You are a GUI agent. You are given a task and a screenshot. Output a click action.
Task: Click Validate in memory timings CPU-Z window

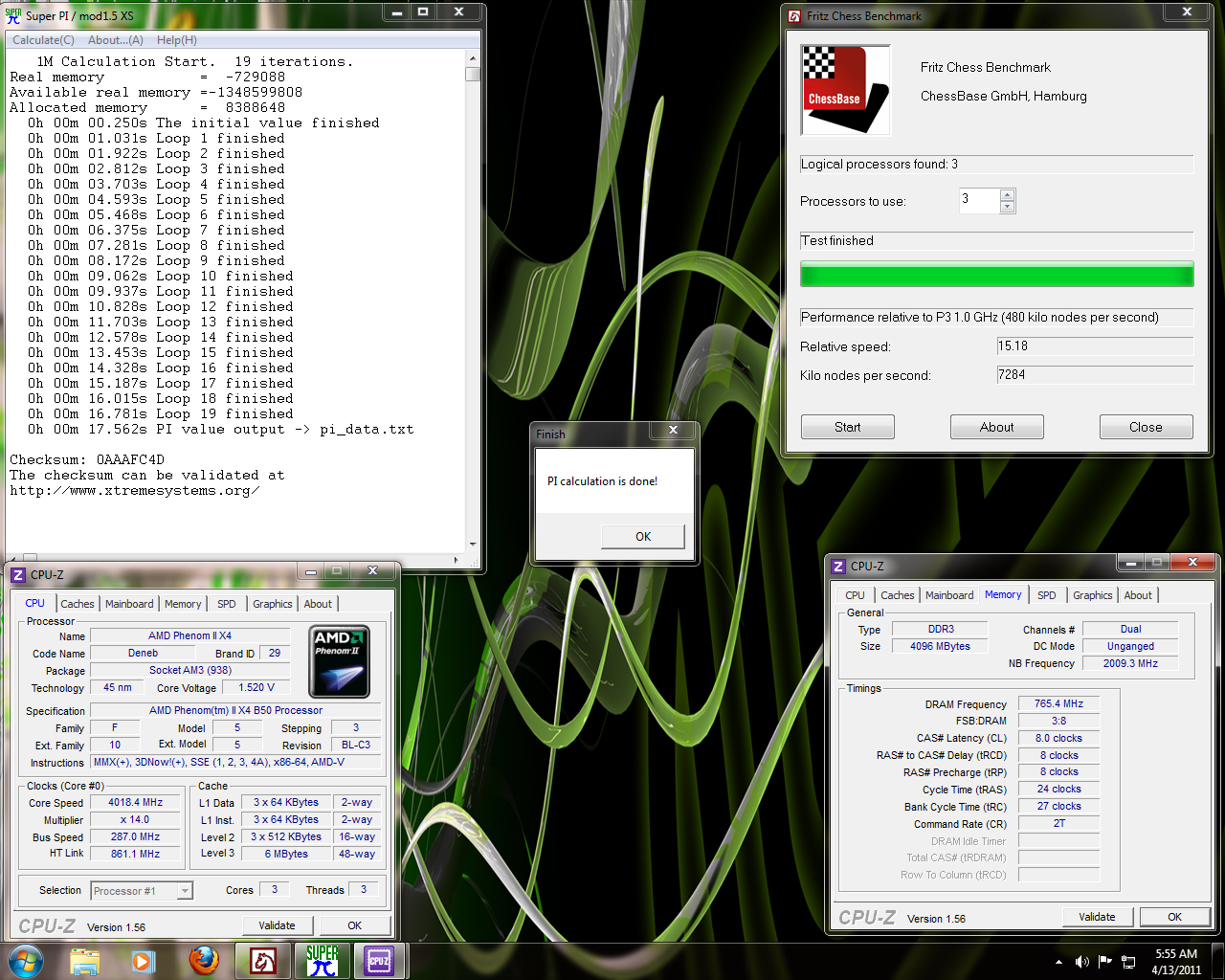point(1097,917)
